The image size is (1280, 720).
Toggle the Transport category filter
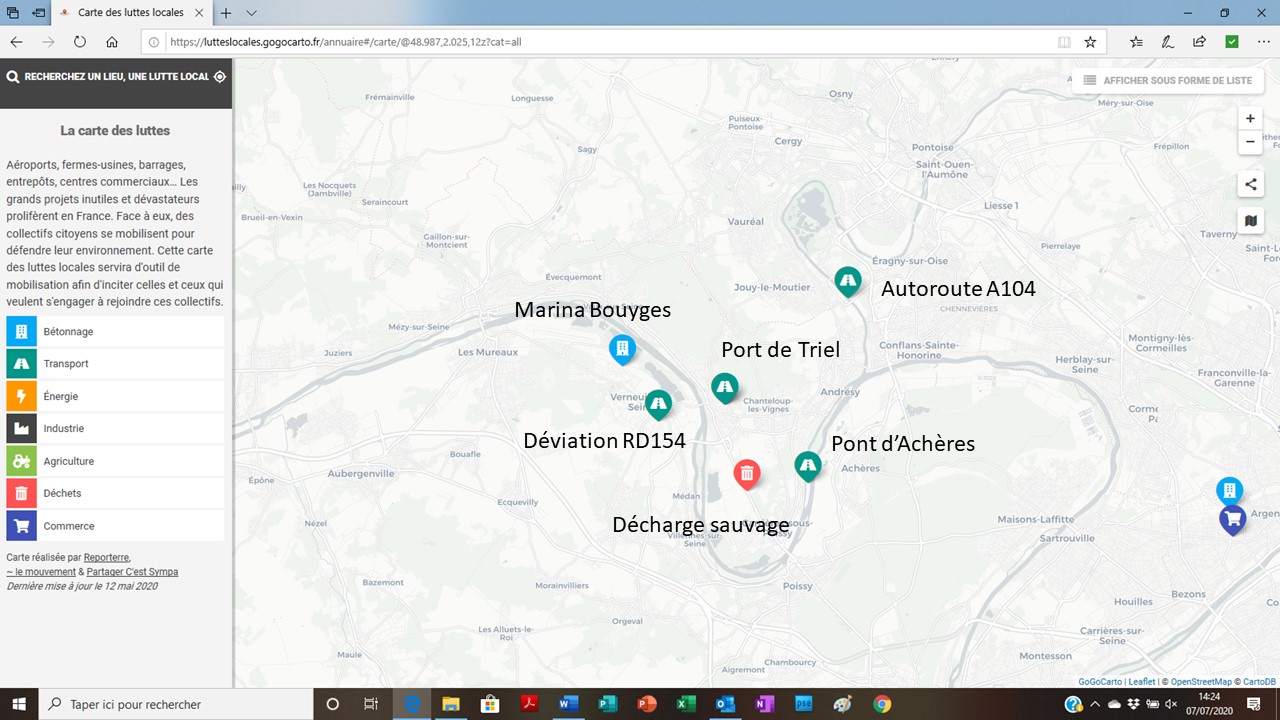tap(115, 364)
